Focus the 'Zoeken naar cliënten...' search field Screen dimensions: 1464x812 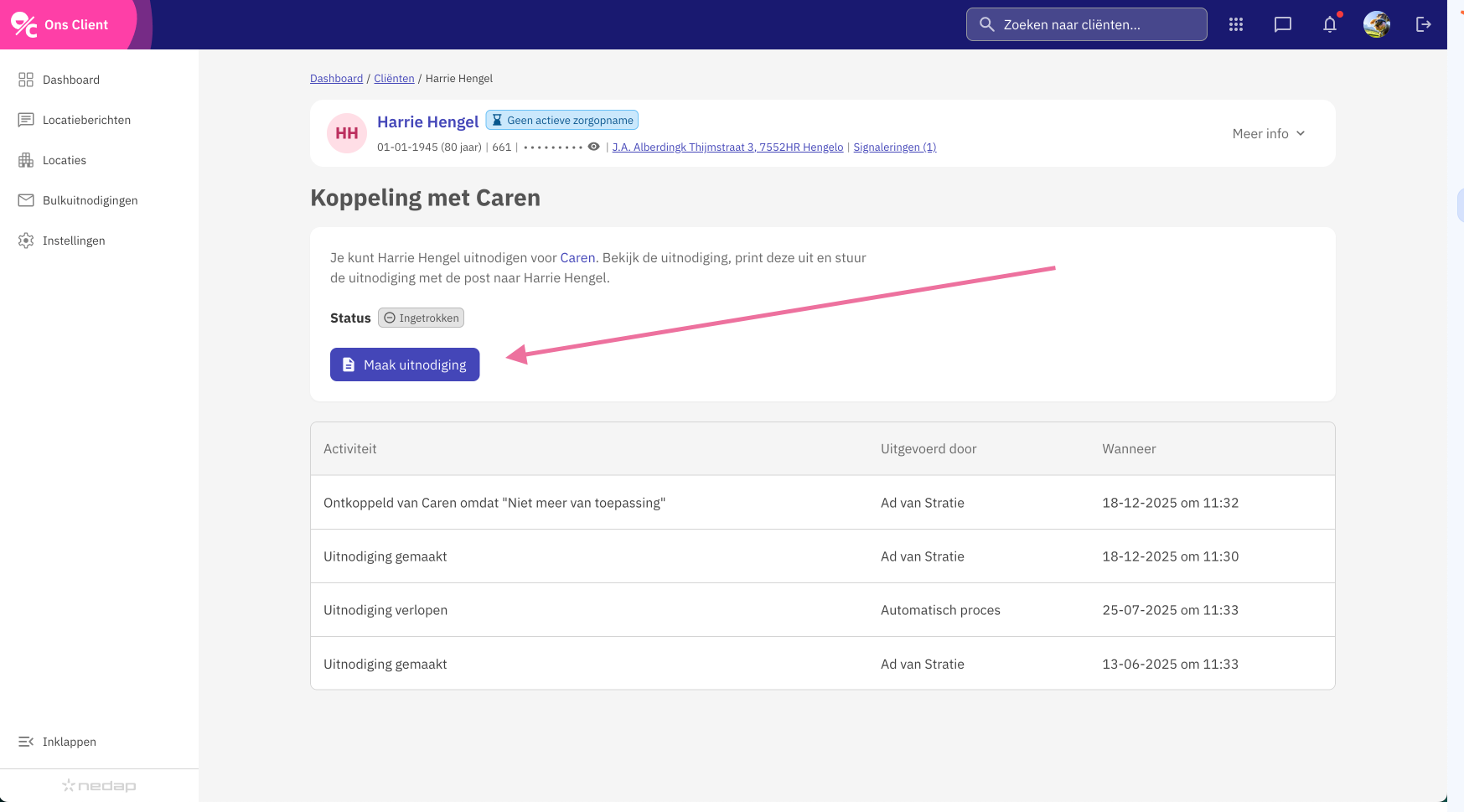[1087, 24]
